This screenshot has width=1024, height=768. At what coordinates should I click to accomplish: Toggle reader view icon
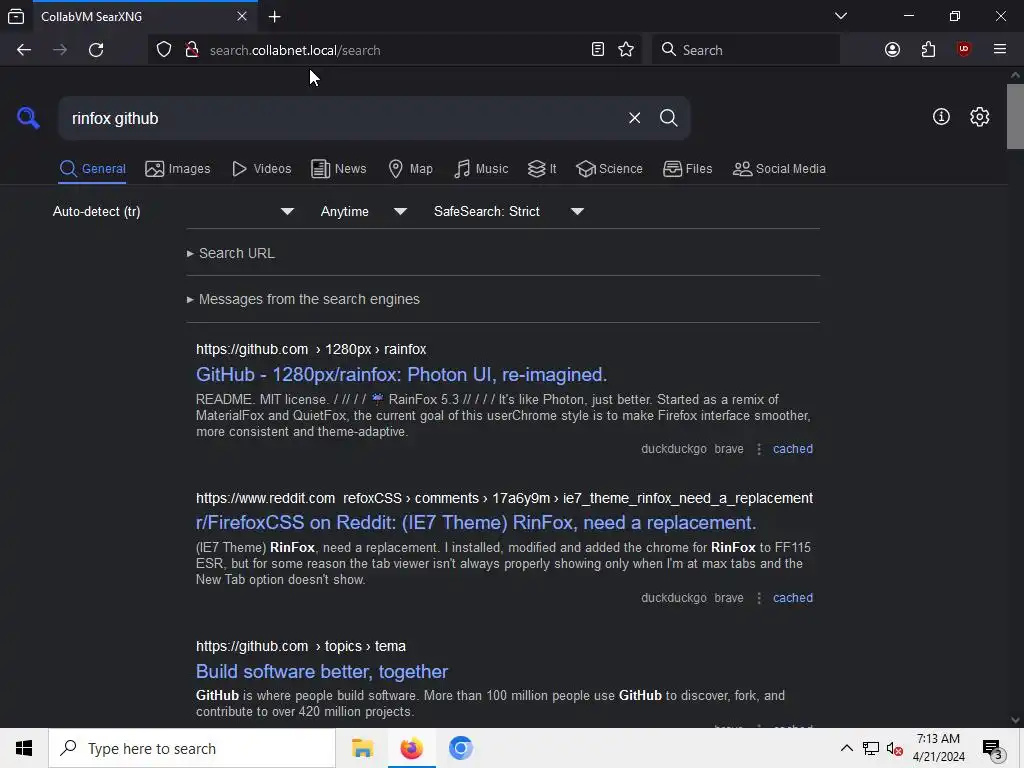click(x=598, y=50)
